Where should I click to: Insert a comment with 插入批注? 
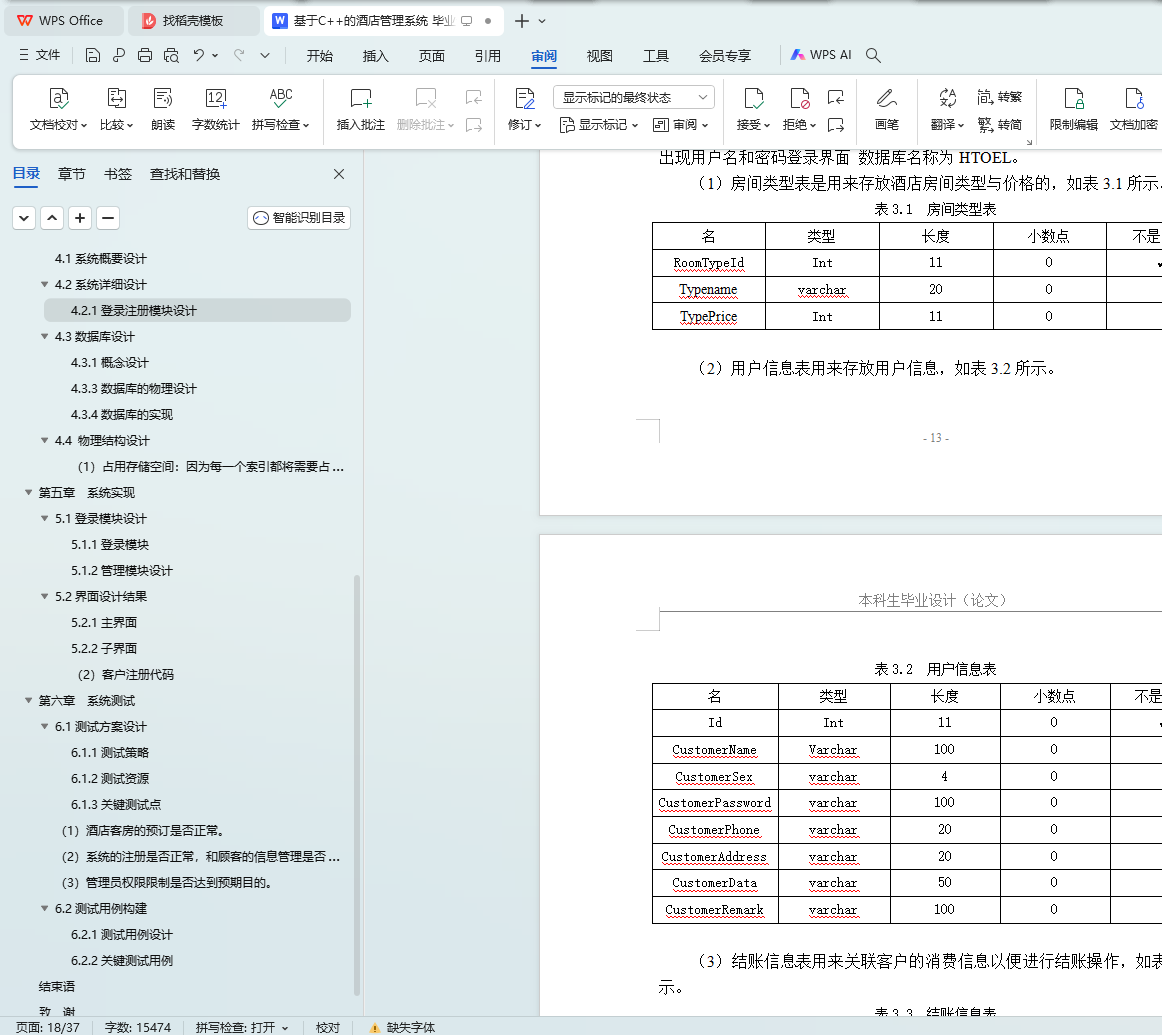pyautogui.click(x=361, y=108)
